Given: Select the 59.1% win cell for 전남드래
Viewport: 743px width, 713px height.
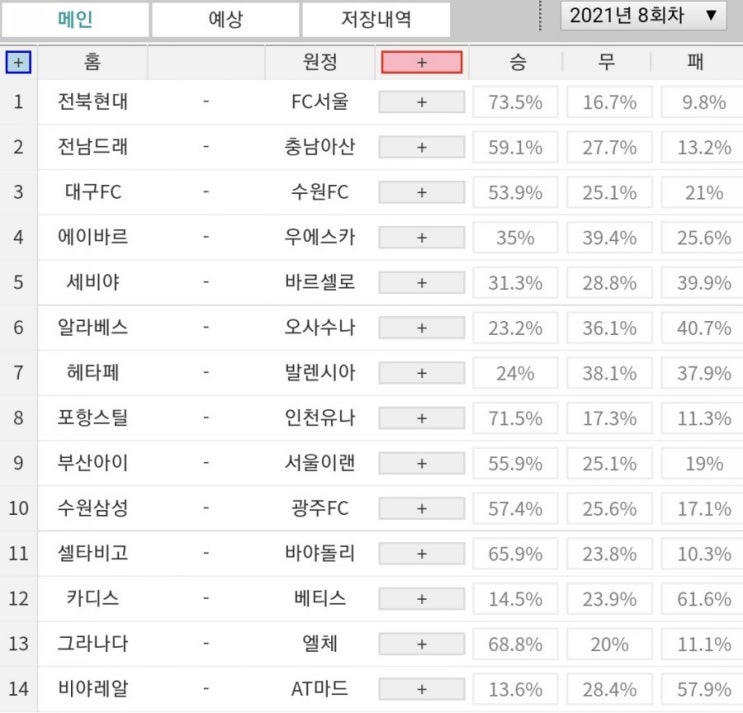Looking at the screenshot, I should pyautogui.click(x=516, y=147).
